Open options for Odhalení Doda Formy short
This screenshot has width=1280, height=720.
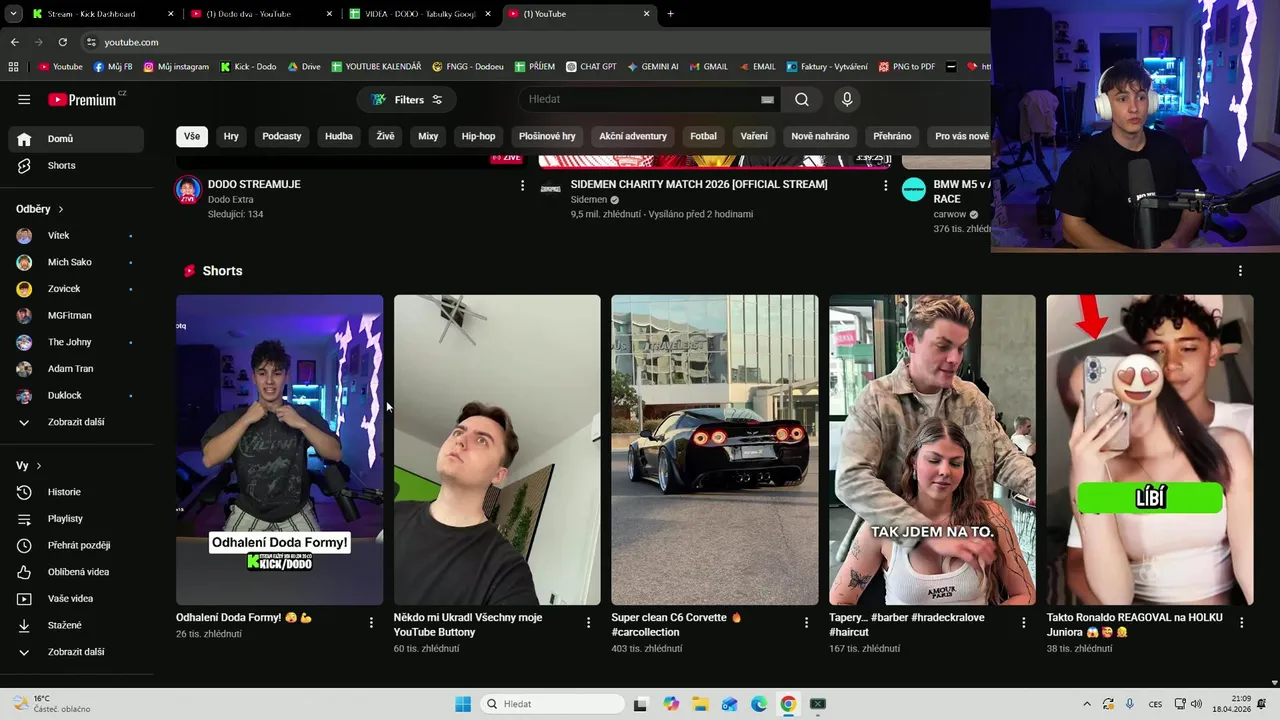click(371, 622)
